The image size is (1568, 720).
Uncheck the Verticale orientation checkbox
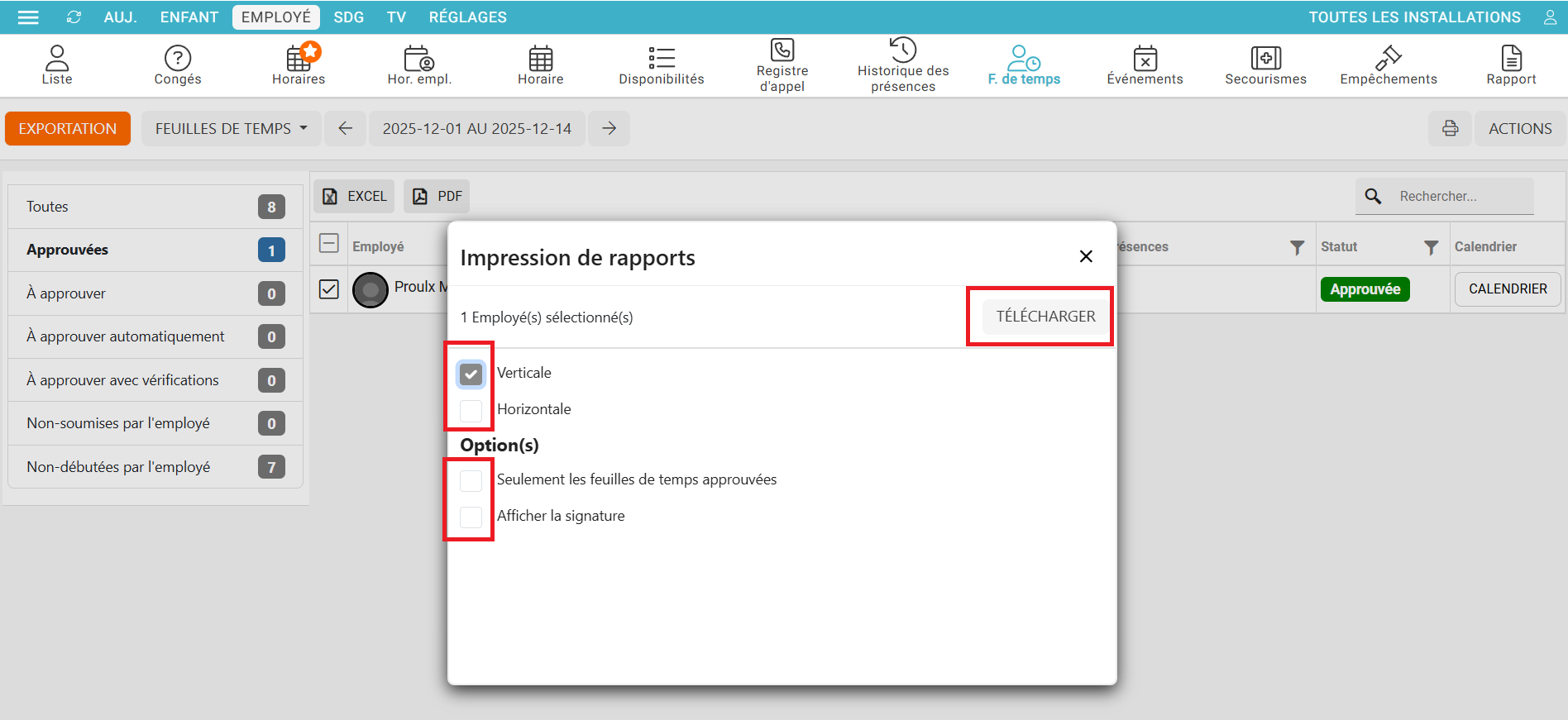(471, 374)
